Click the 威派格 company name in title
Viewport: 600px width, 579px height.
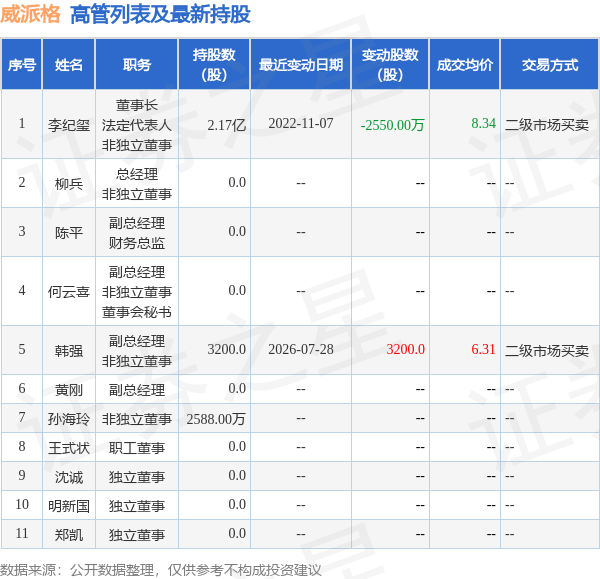pyautogui.click(x=30, y=14)
